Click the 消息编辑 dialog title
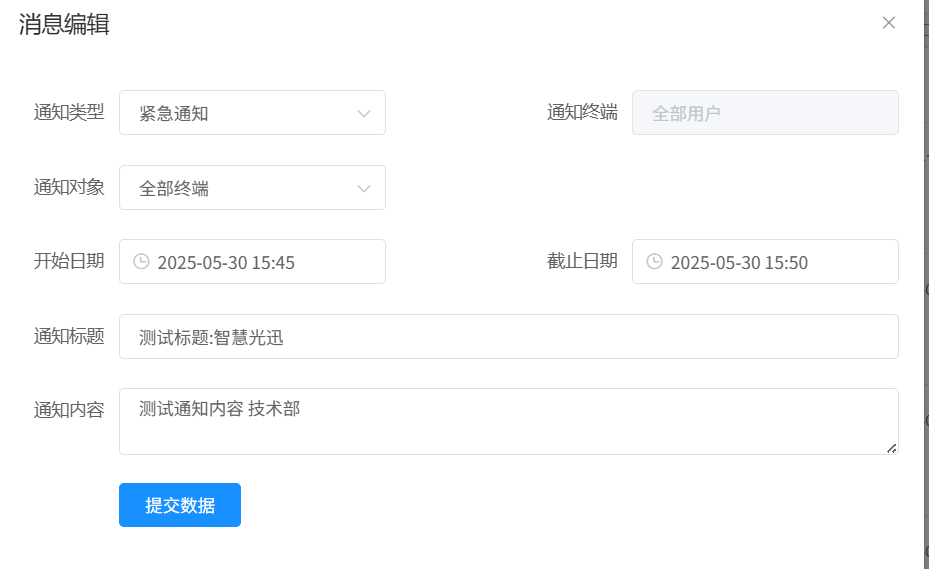The height and width of the screenshot is (569, 929). [64, 25]
